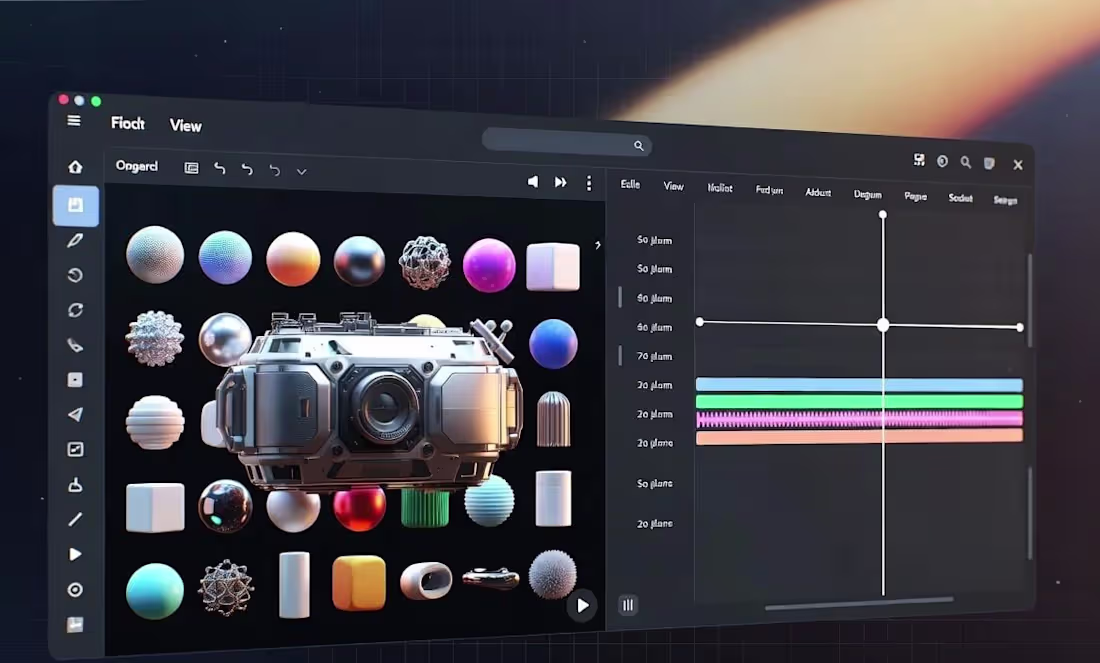Switch to the View tab in timeline panel
The image size is (1100, 663).
[673, 186]
